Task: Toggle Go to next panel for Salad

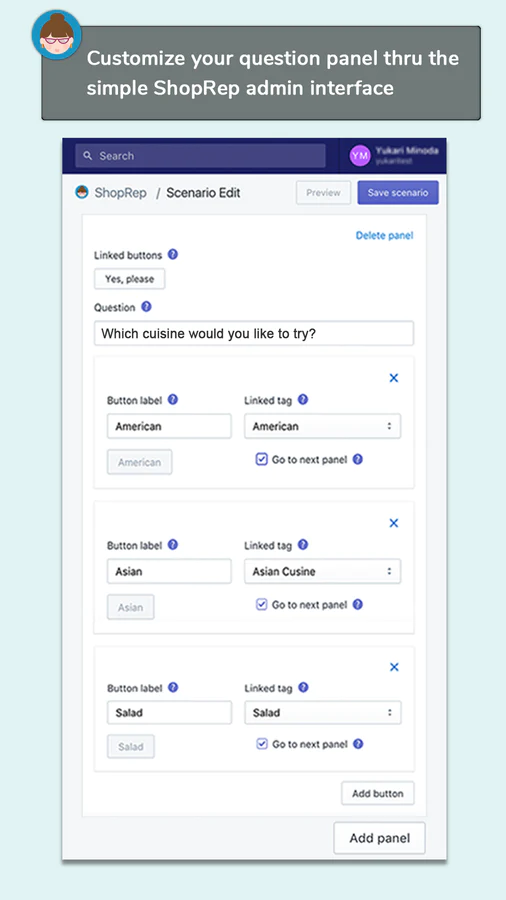Action: point(262,744)
